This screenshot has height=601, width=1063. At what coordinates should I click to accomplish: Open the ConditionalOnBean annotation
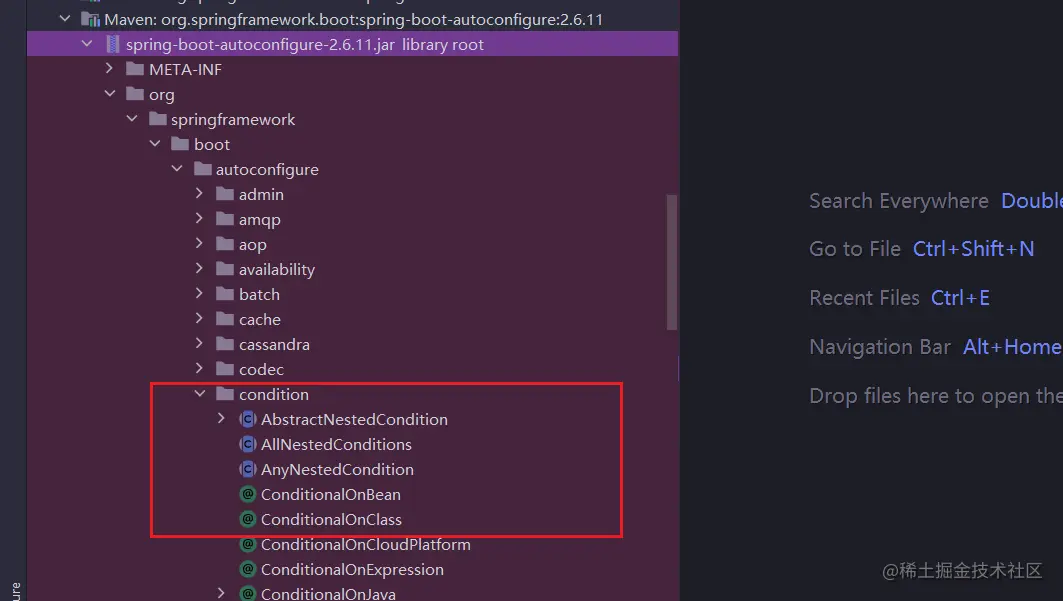pos(331,495)
